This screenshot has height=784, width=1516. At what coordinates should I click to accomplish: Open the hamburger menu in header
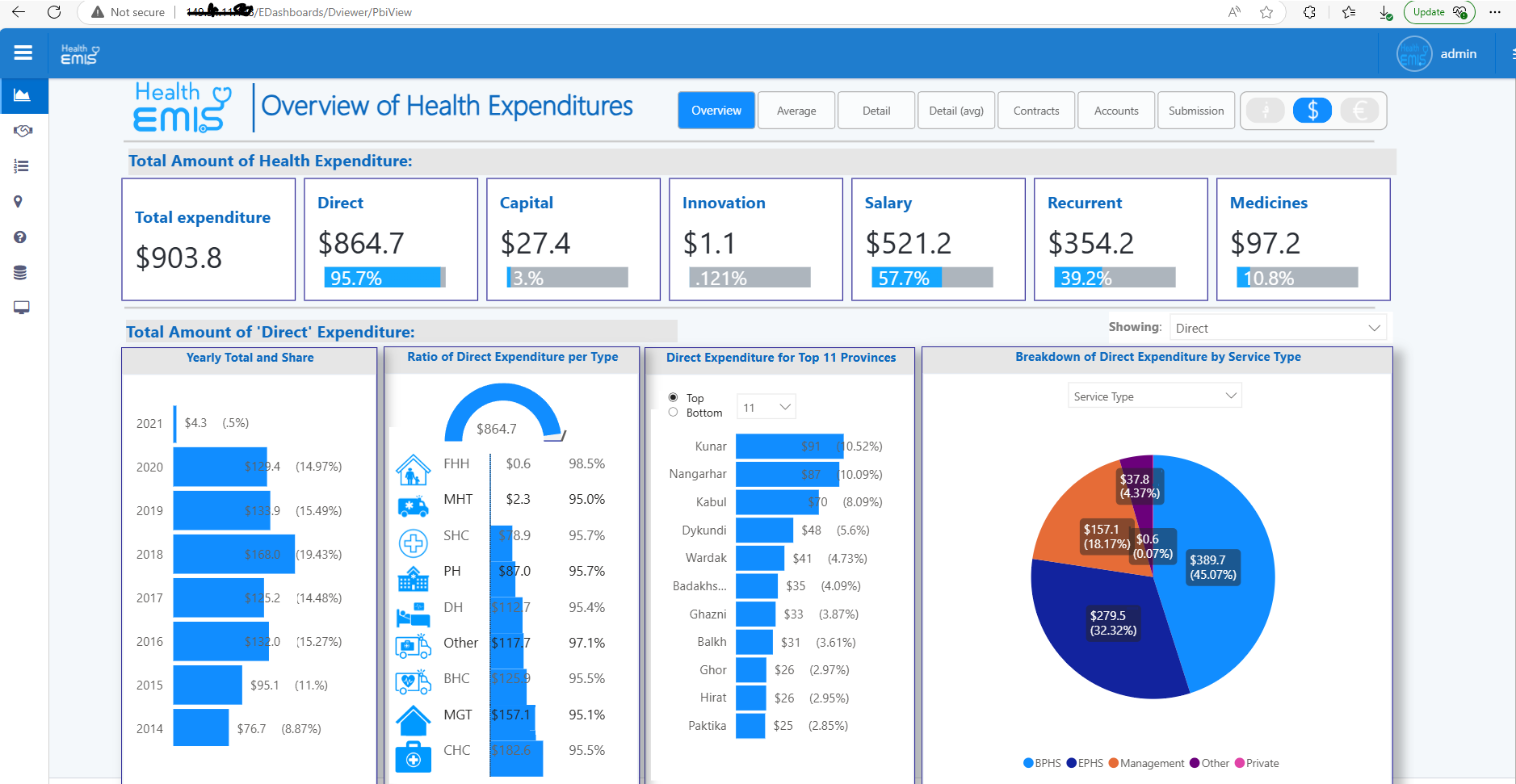[x=23, y=53]
